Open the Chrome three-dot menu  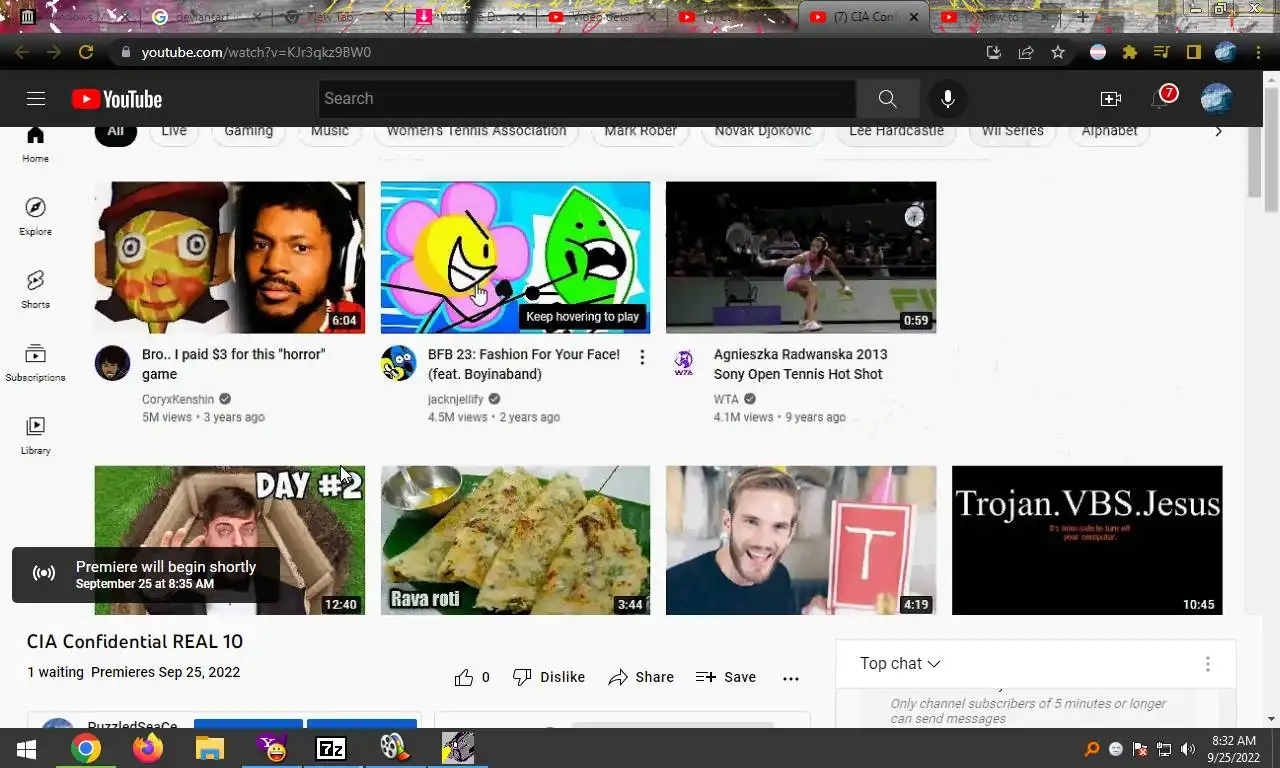(x=1258, y=52)
